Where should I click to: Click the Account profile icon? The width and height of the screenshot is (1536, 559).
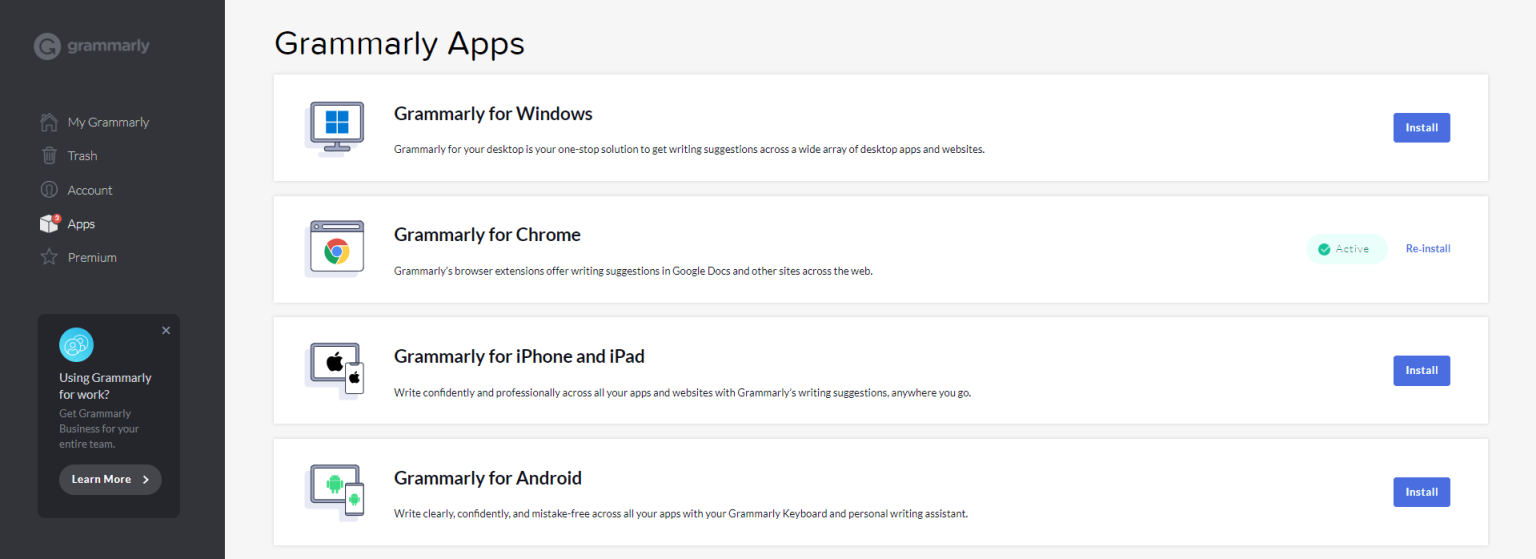[x=49, y=190]
